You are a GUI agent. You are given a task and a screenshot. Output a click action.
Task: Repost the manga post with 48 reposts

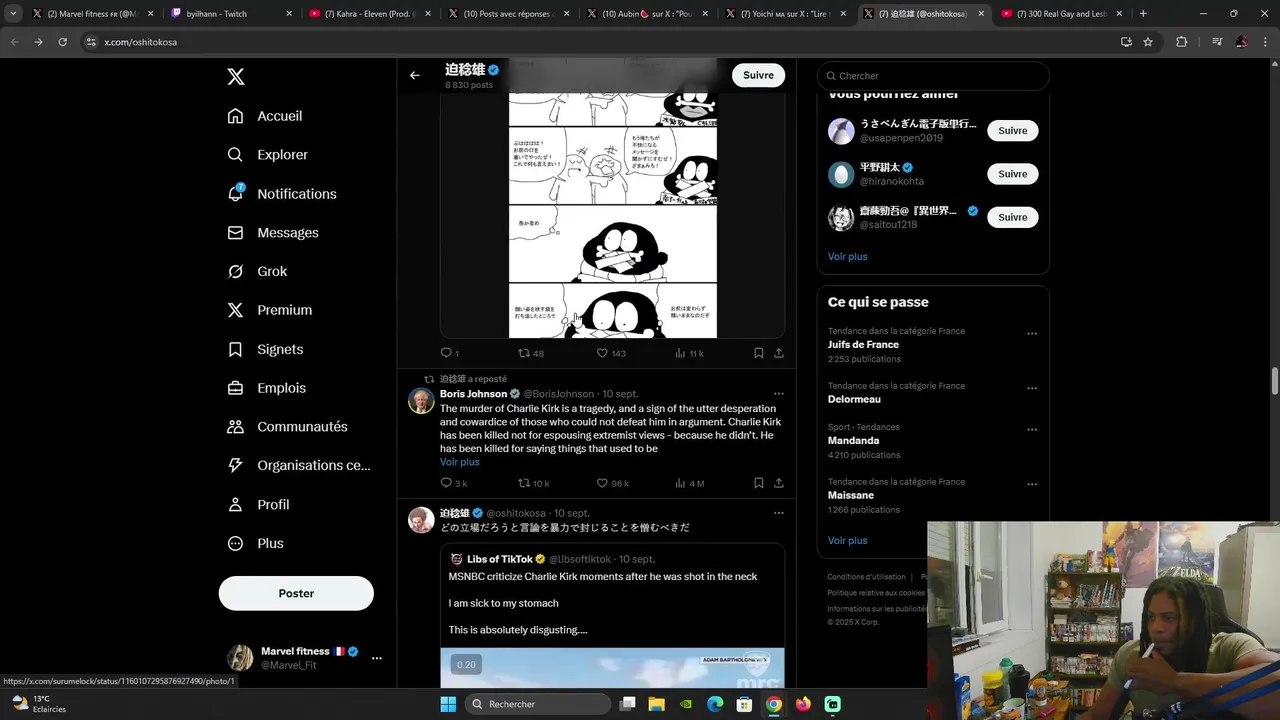[x=530, y=353]
